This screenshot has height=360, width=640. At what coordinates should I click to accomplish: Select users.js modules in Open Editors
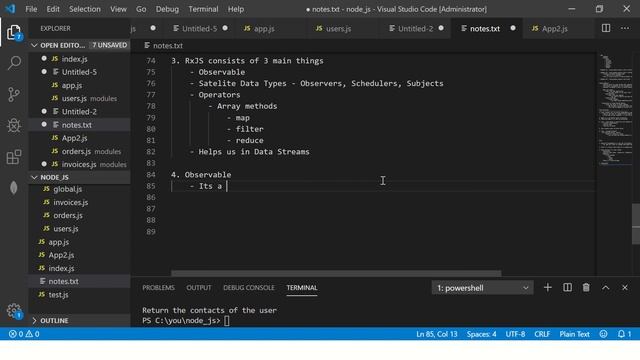point(80,98)
